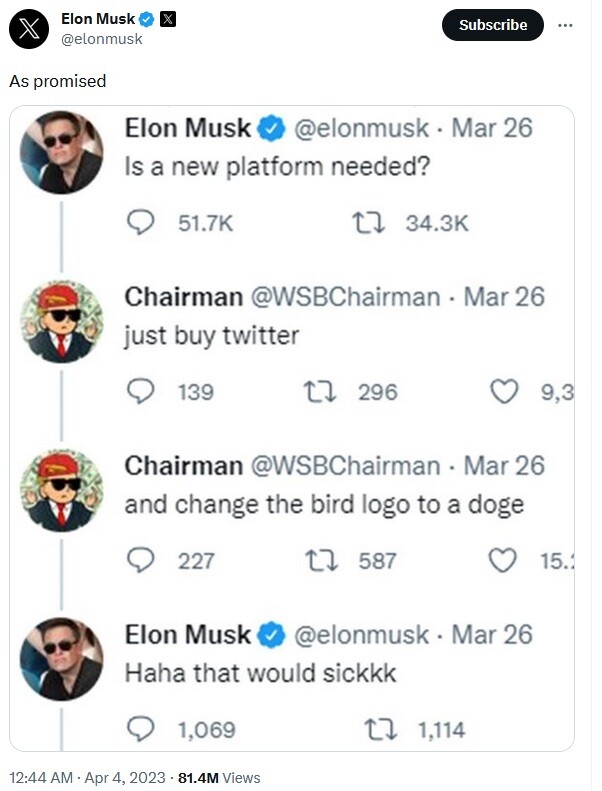Click the blue verified badge beside Elon Musk header
602x791 pixels.
146,19
